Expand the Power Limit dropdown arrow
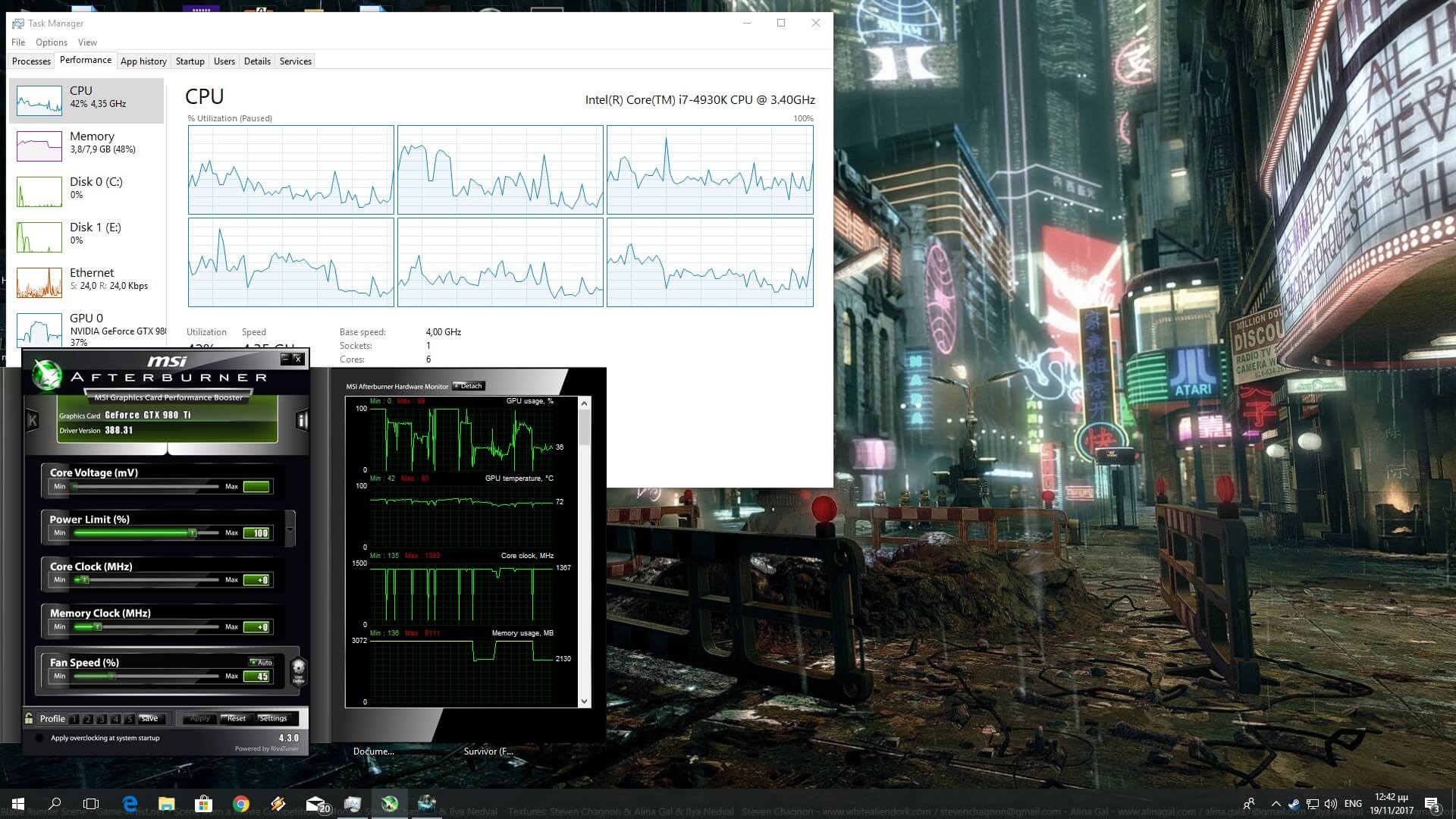The width and height of the screenshot is (1456, 819). click(x=290, y=528)
